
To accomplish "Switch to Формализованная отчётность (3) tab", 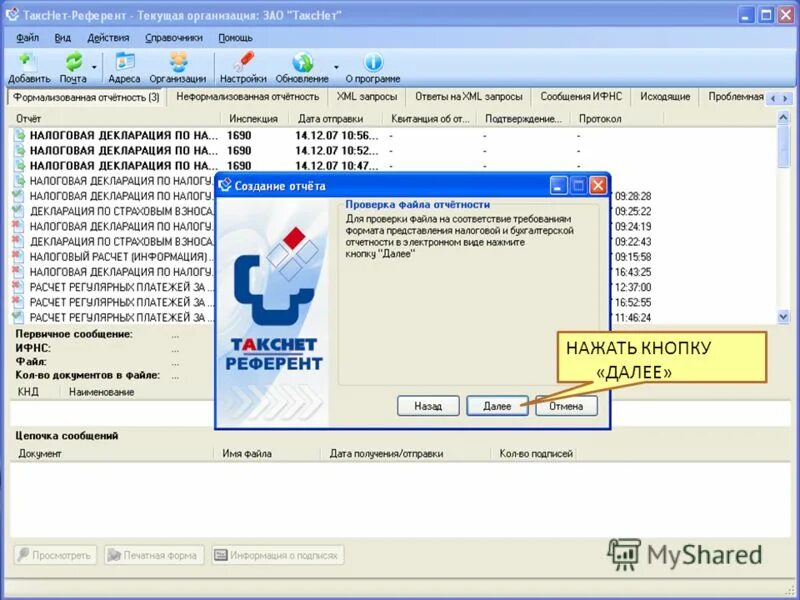I will coord(86,97).
